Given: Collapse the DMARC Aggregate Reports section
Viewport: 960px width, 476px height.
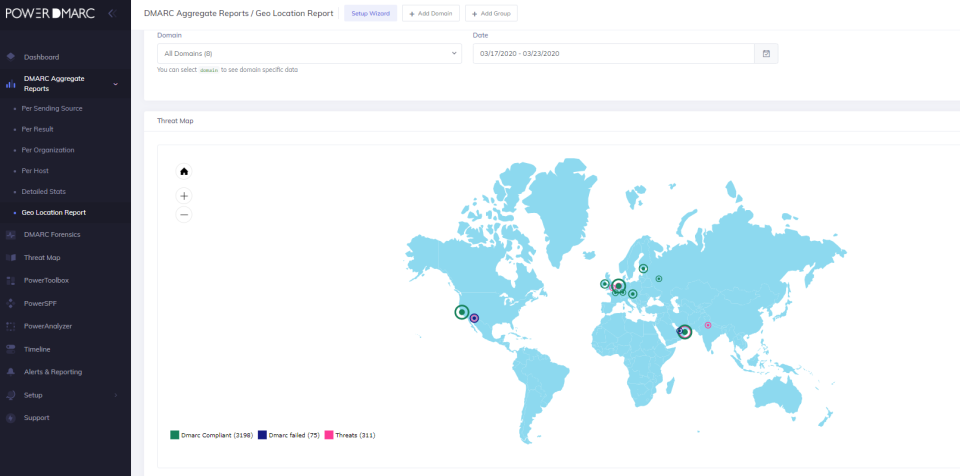Looking at the screenshot, I should (x=115, y=84).
